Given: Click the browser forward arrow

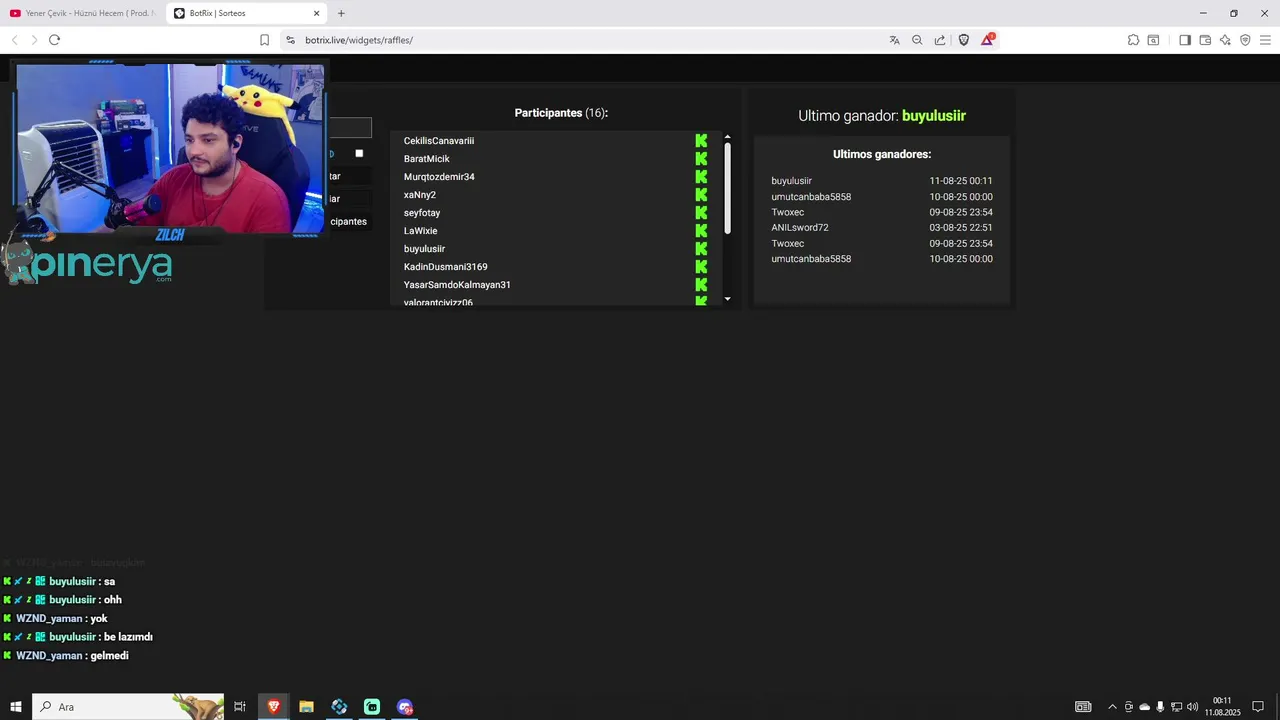Looking at the screenshot, I should [x=34, y=40].
